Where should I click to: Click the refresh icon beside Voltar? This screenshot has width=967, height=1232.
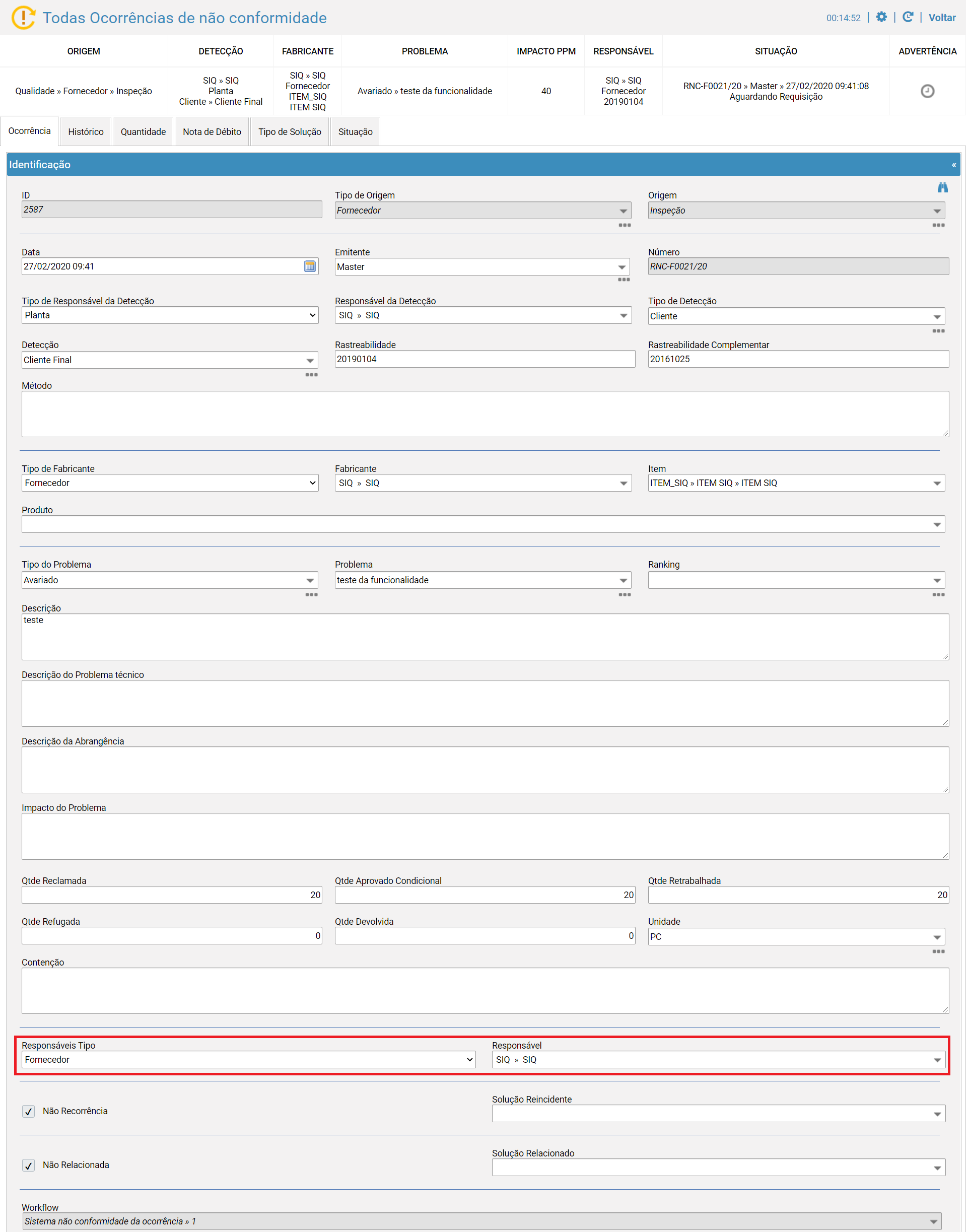908,17
